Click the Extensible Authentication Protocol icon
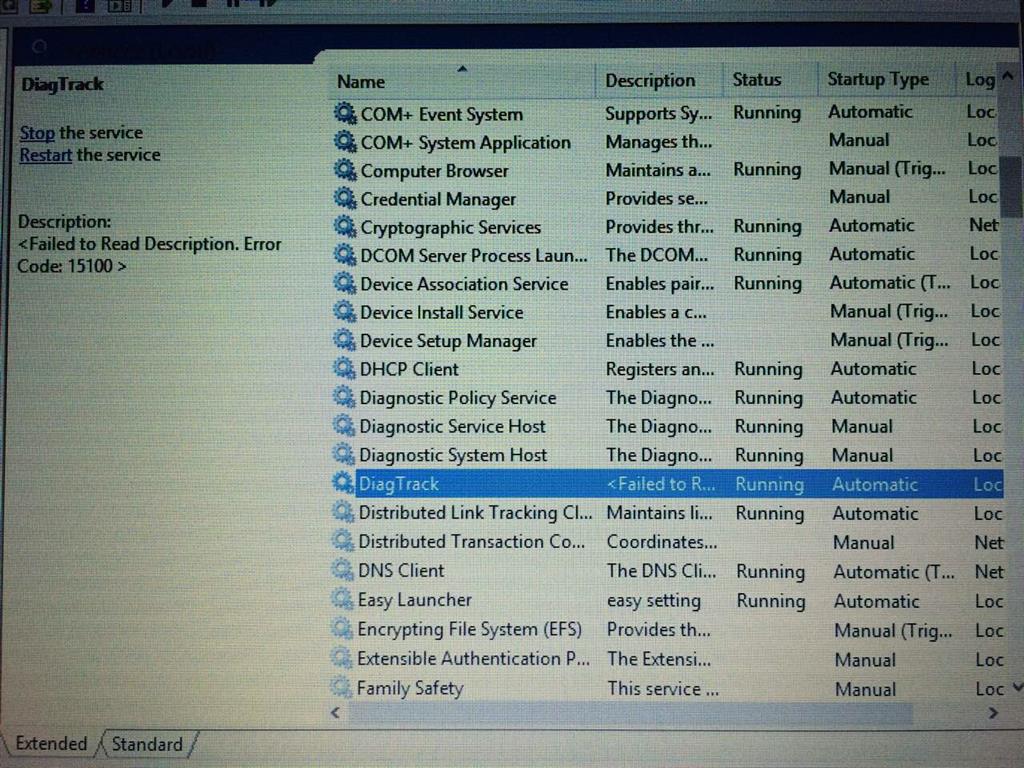This screenshot has height=768, width=1024. [341, 658]
